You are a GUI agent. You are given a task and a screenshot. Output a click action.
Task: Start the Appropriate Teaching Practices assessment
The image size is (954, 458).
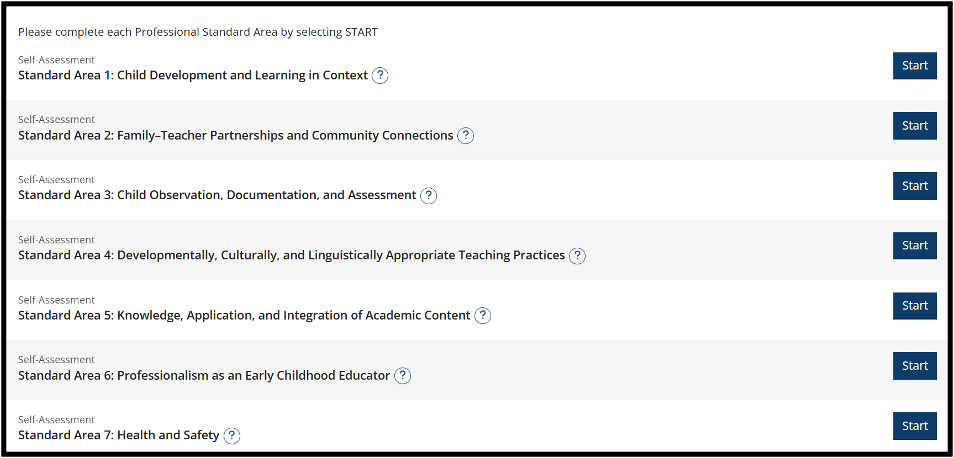pos(914,246)
